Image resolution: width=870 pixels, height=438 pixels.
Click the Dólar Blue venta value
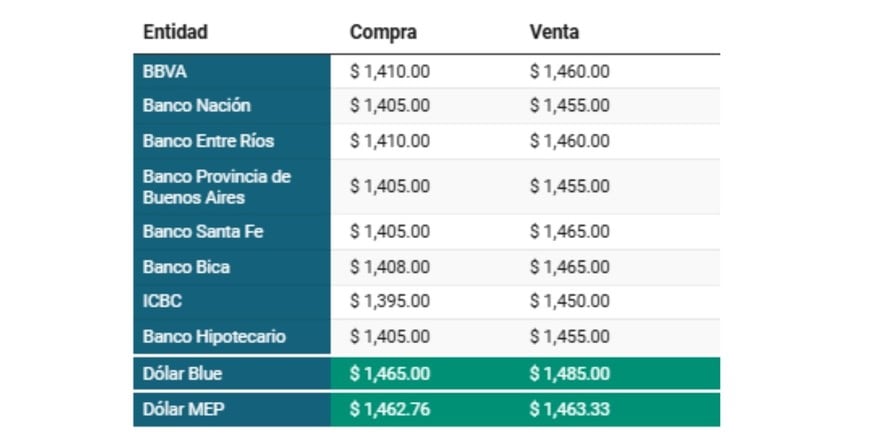tap(570, 374)
